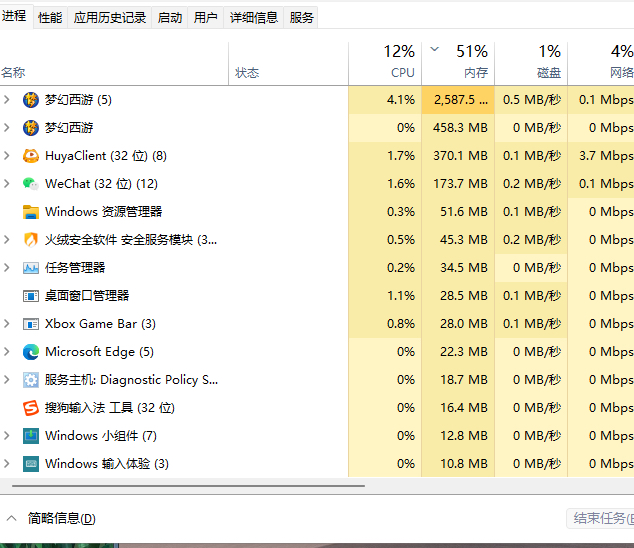Select the Windows 资源管理器 row name
This screenshot has width=634, height=548.
(x=104, y=212)
